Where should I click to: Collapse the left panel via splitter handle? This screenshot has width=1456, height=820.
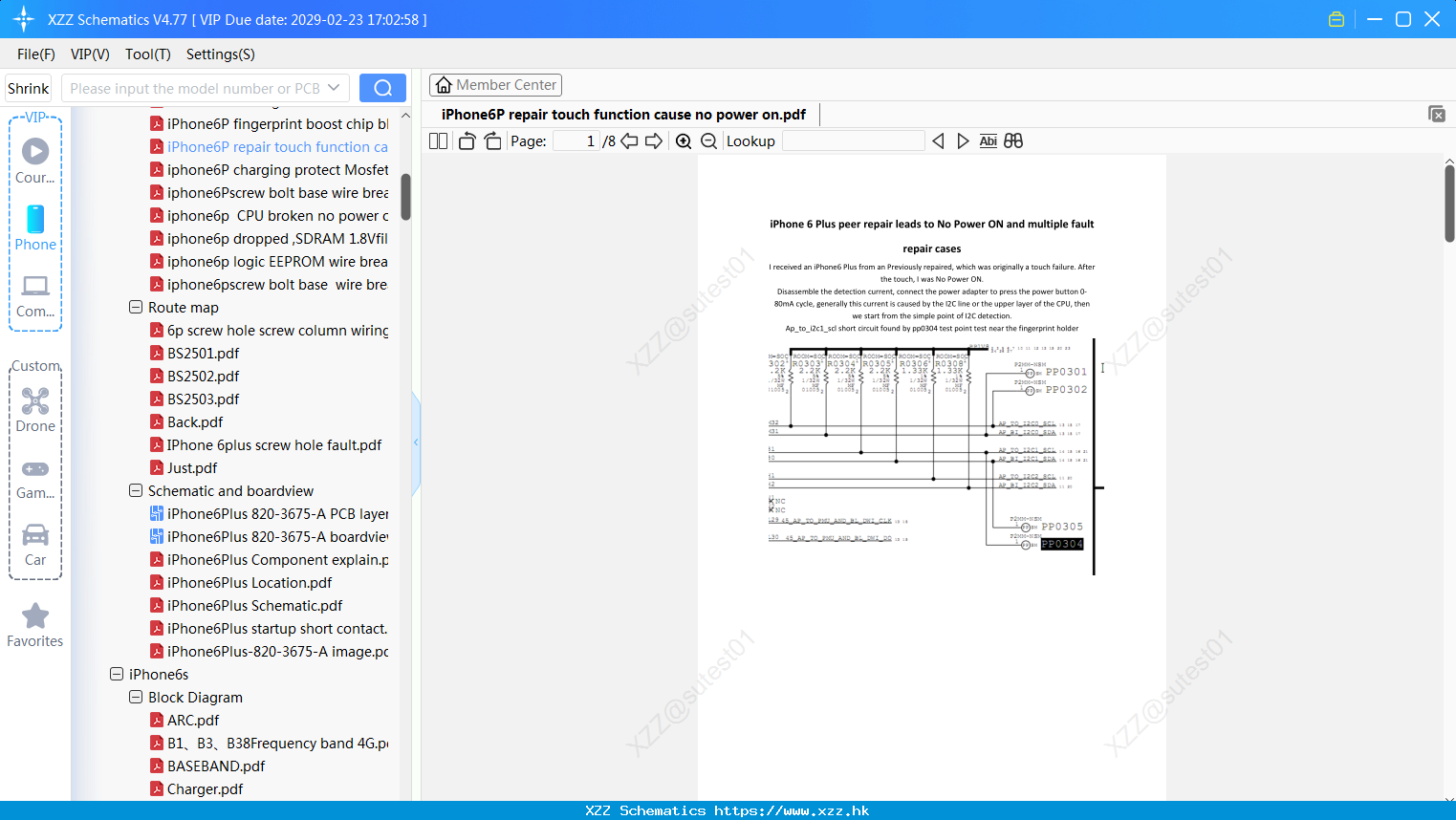point(416,442)
